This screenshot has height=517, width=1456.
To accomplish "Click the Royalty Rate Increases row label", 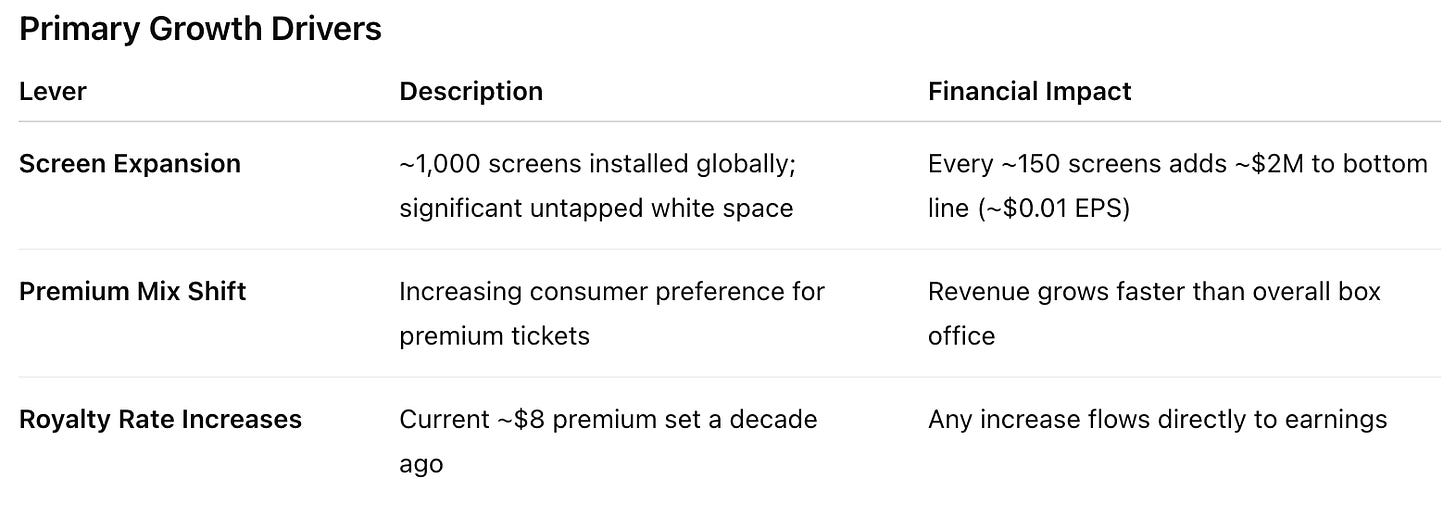I will click(160, 419).
